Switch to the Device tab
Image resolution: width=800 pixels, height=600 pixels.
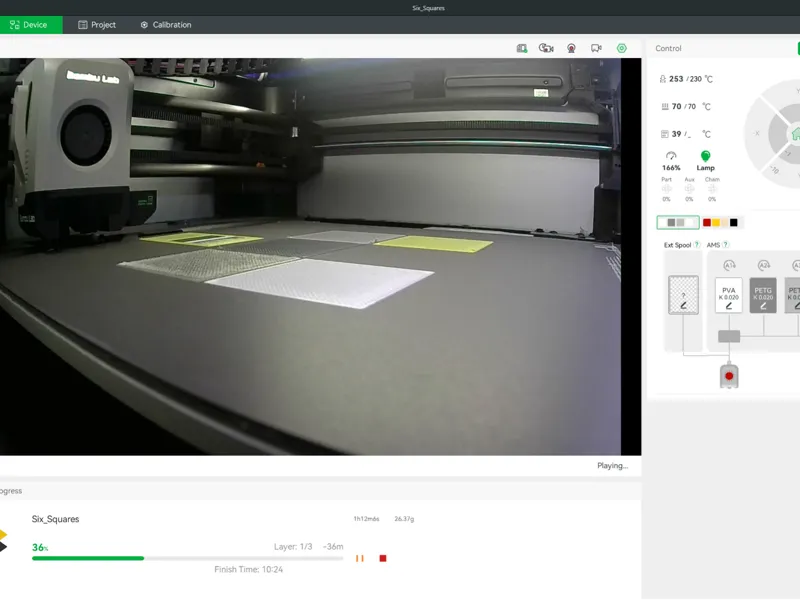click(x=29, y=24)
